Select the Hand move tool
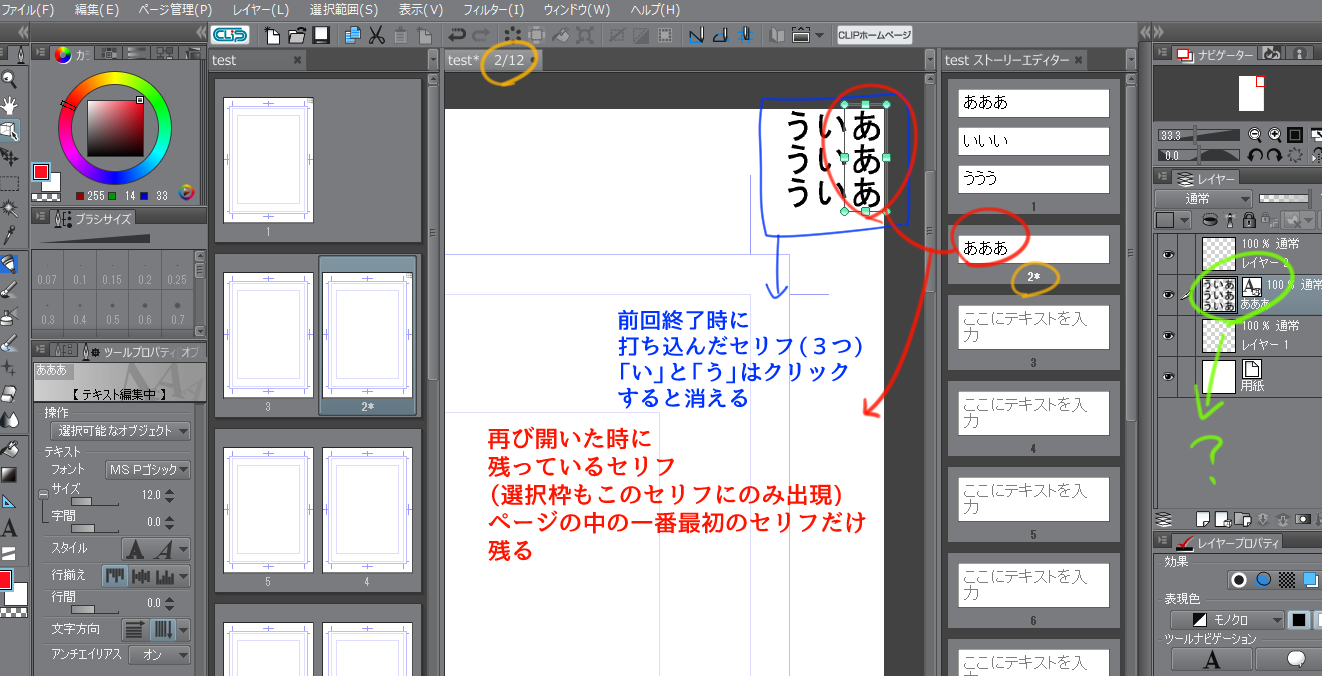 tap(10, 105)
